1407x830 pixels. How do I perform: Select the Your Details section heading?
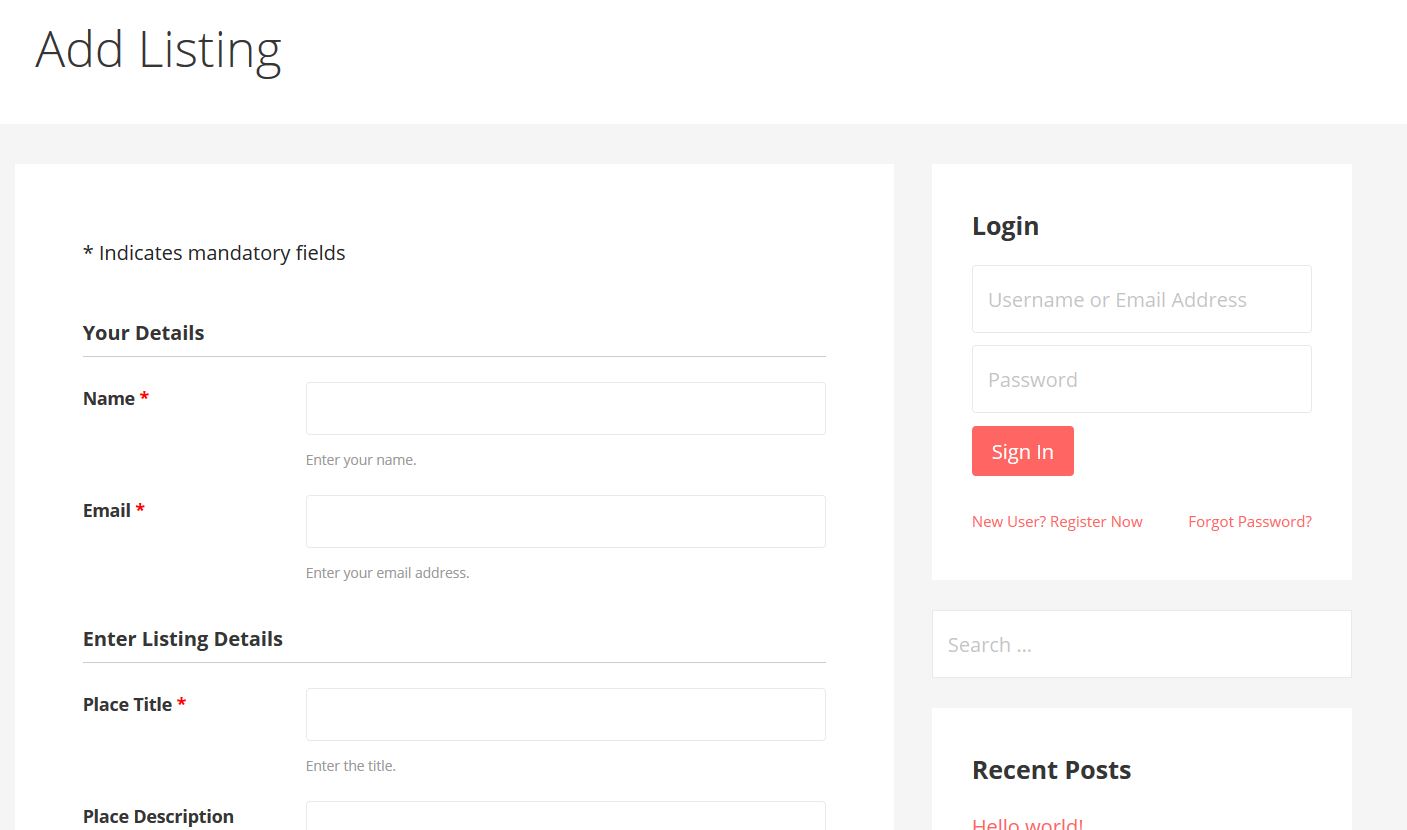143,333
